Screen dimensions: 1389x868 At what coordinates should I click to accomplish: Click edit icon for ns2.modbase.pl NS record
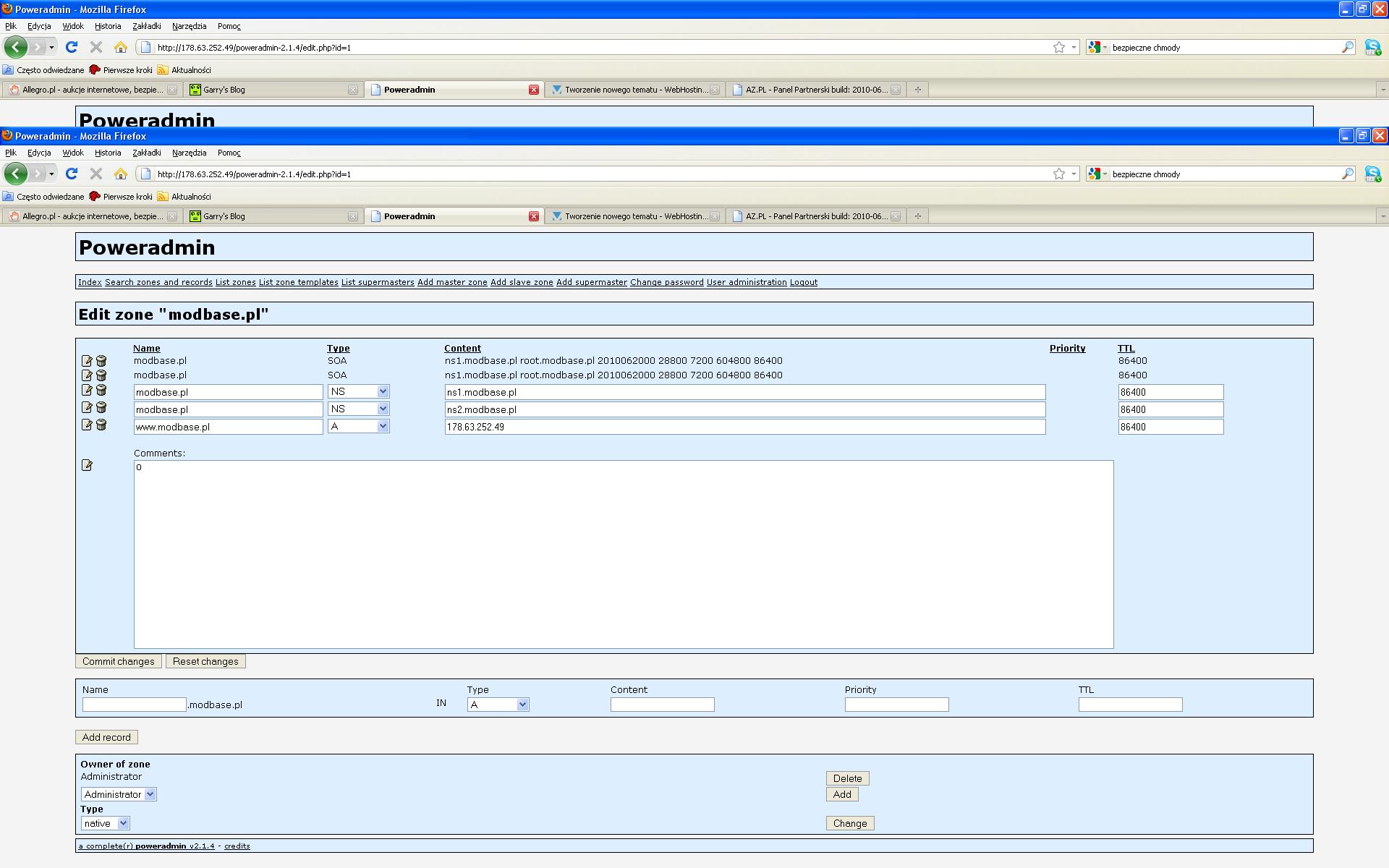(87, 408)
